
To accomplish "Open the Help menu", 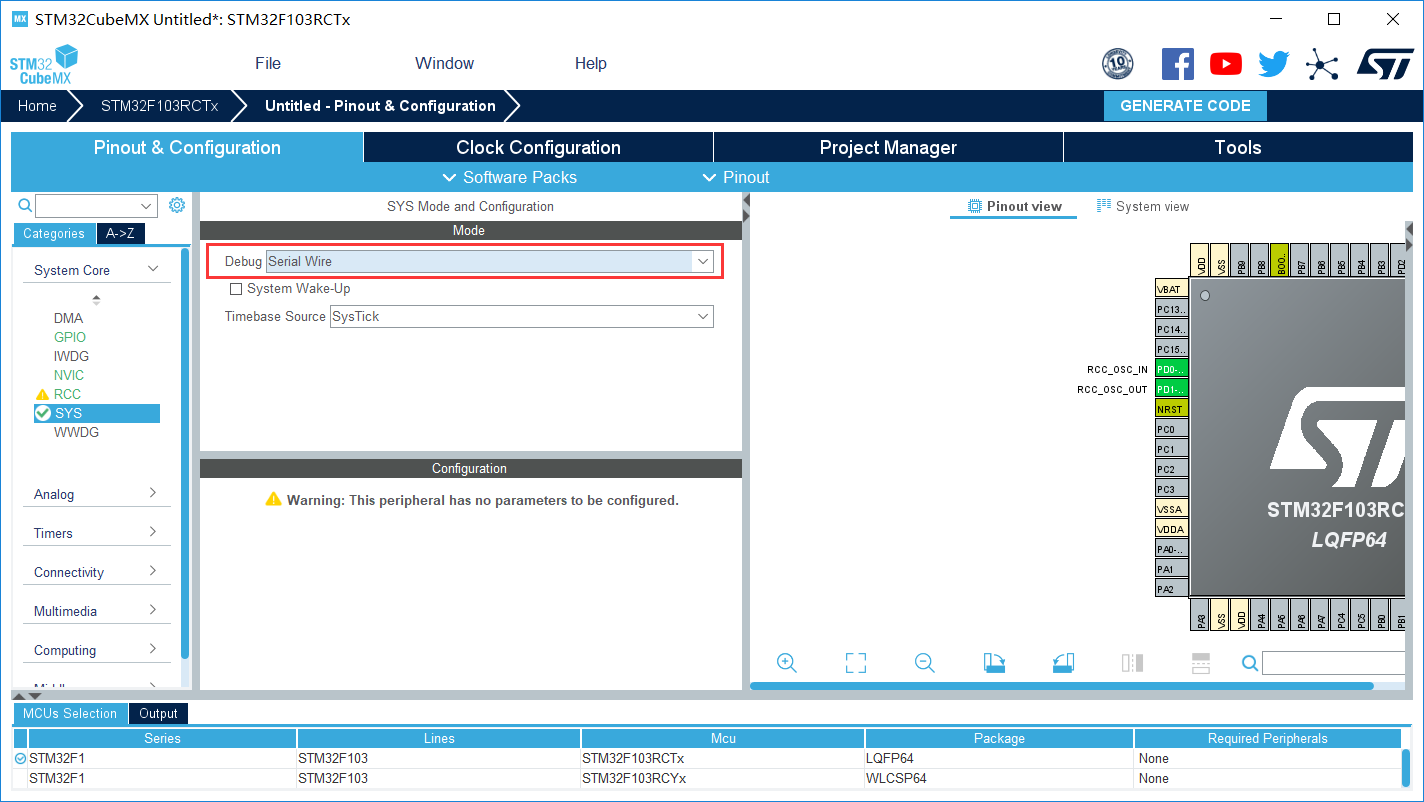I will pyautogui.click(x=591, y=63).
